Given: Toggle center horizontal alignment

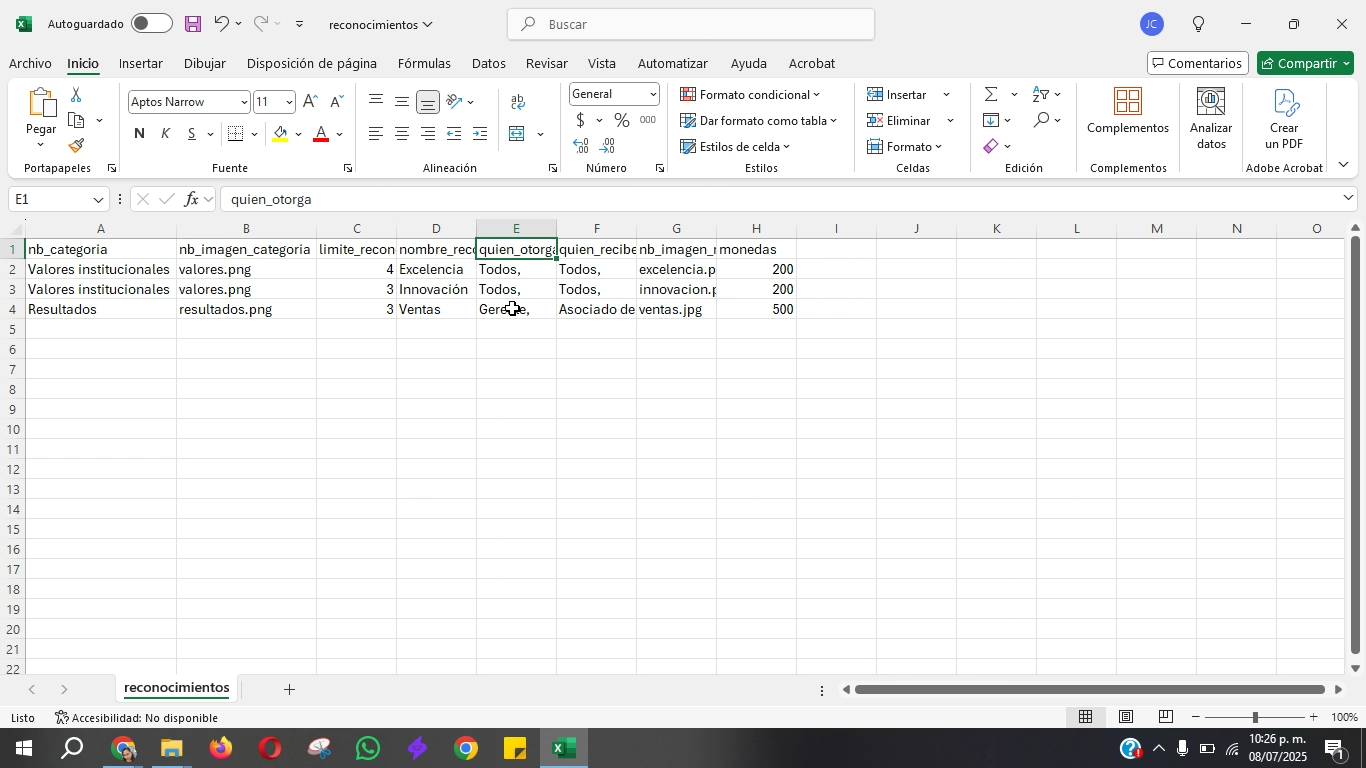Looking at the screenshot, I should [x=402, y=134].
